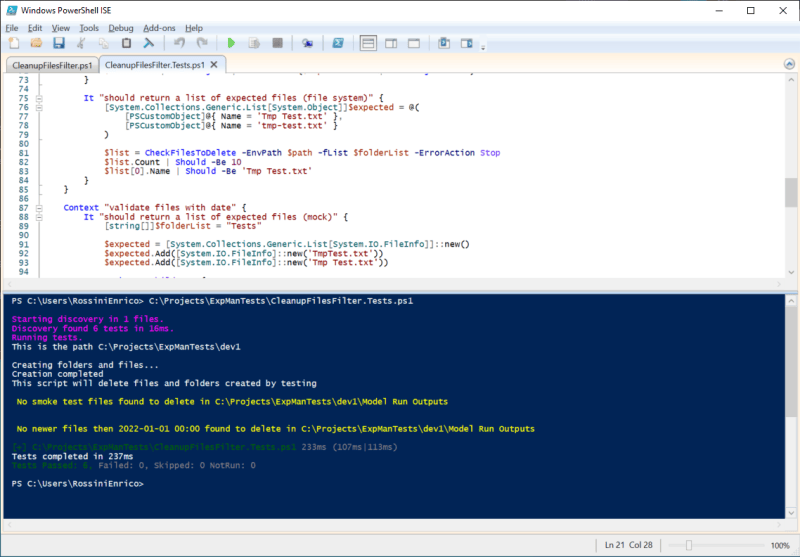Collapse the Context fold at line 87

click(39, 208)
